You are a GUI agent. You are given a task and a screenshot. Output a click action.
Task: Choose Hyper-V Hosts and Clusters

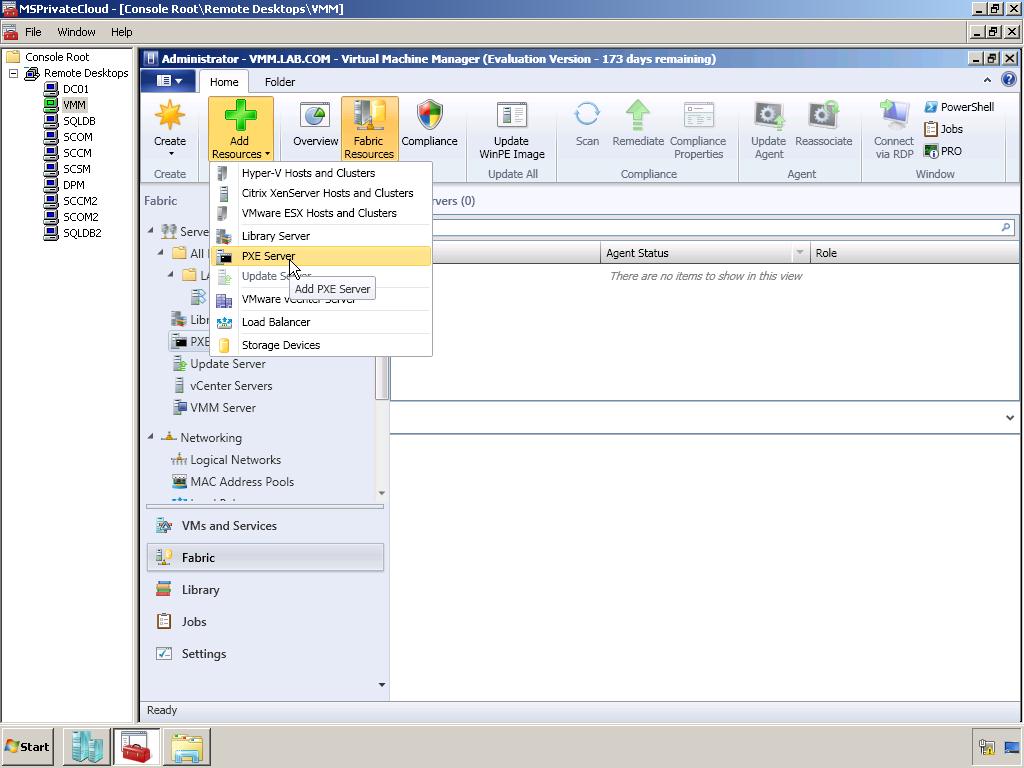pyautogui.click(x=321, y=173)
